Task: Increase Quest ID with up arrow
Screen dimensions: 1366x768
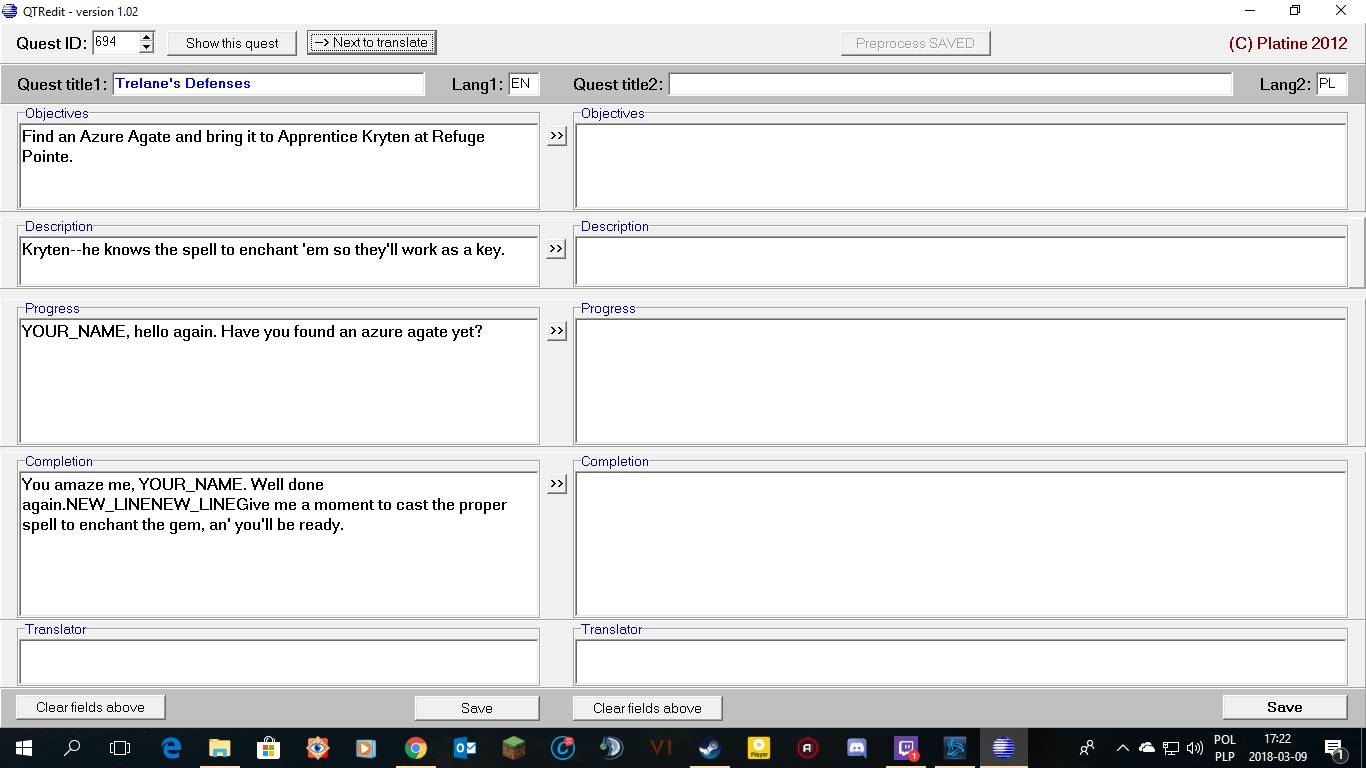Action: [x=147, y=38]
